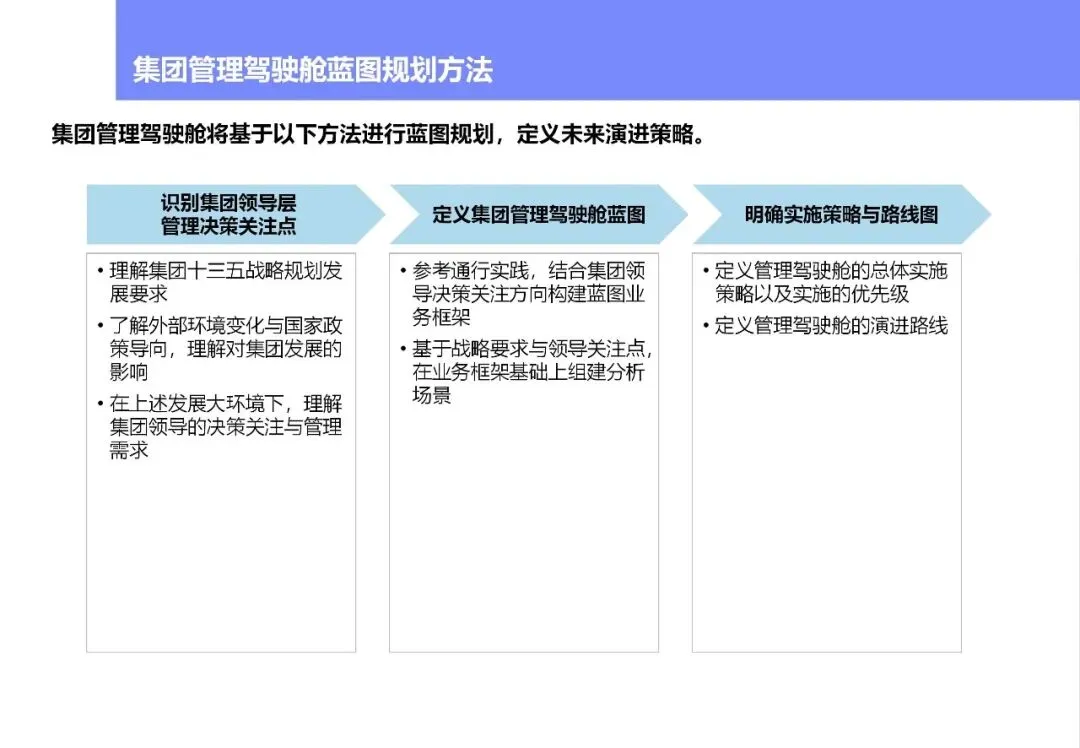This screenshot has width=1080, height=748.
Task: Click the bullet 理解集团十三五战略规划发展要求
Action: pyautogui.click(x=220, y=282)
